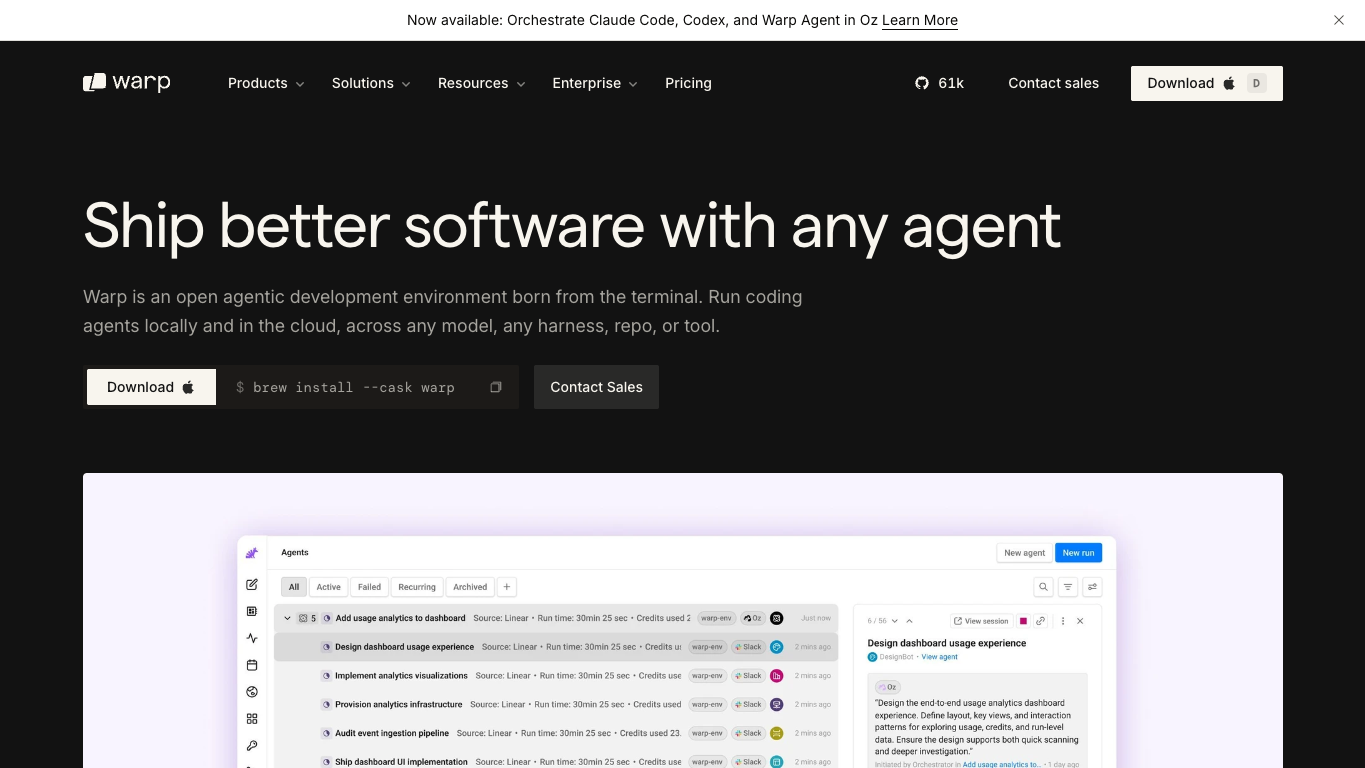Viewport: 1365px width, 768px height.
Task: Expand the Enterprise menu
Action: pos(595,83)
